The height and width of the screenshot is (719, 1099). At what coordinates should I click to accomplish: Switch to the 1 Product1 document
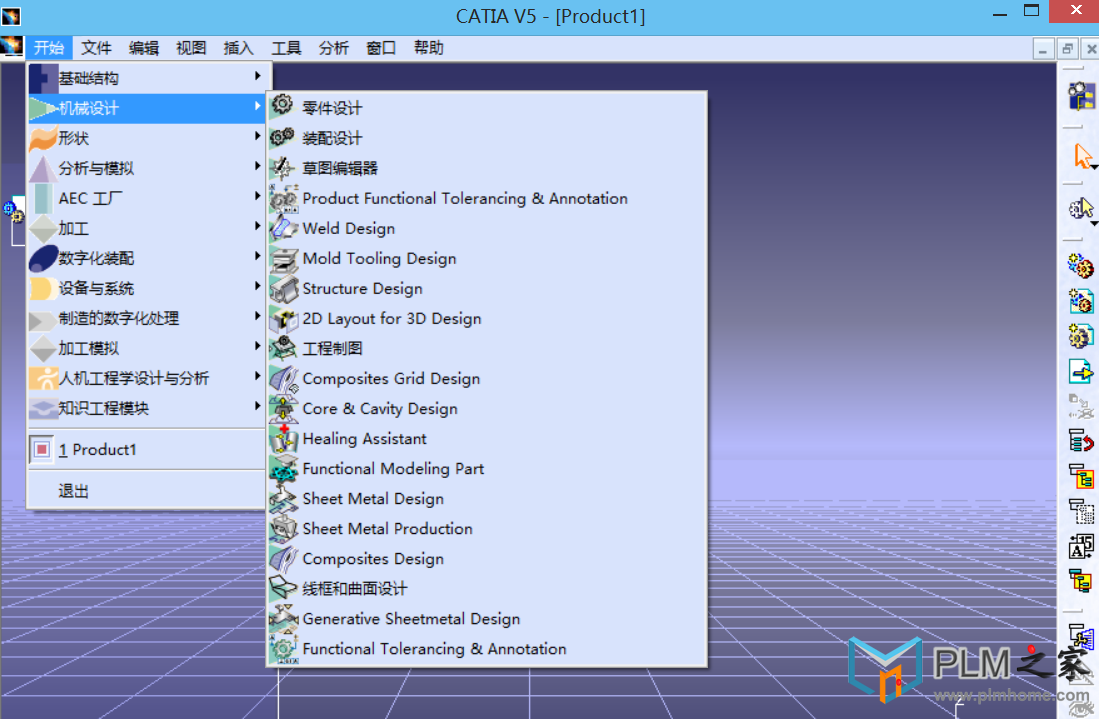click(146, 449)
